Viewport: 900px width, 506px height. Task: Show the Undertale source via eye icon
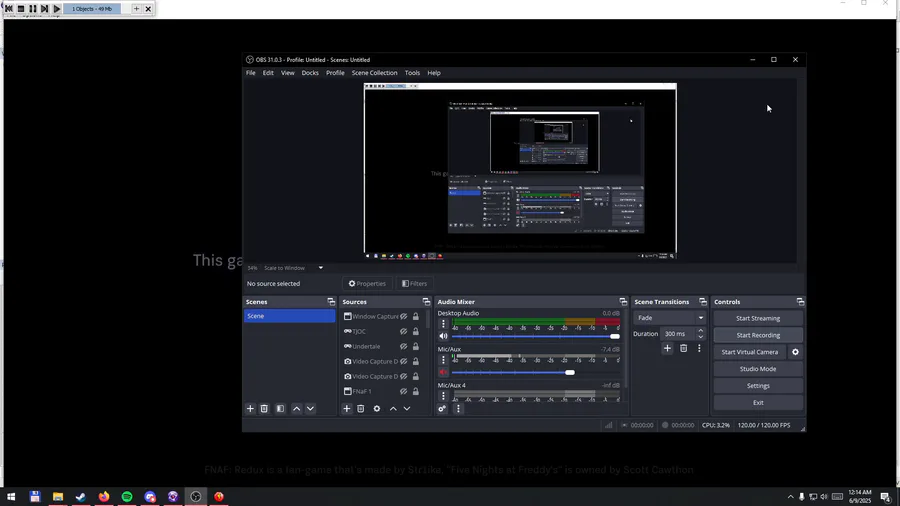tap(404, 346)
